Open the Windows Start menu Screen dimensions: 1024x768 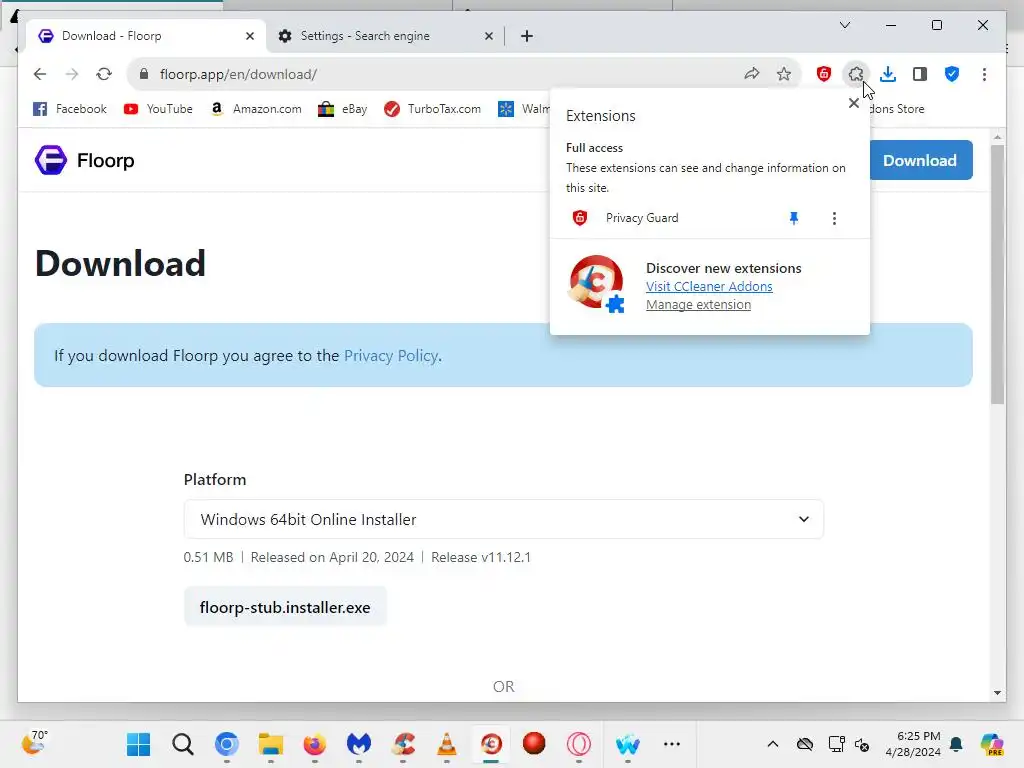[x=138, y=743]
